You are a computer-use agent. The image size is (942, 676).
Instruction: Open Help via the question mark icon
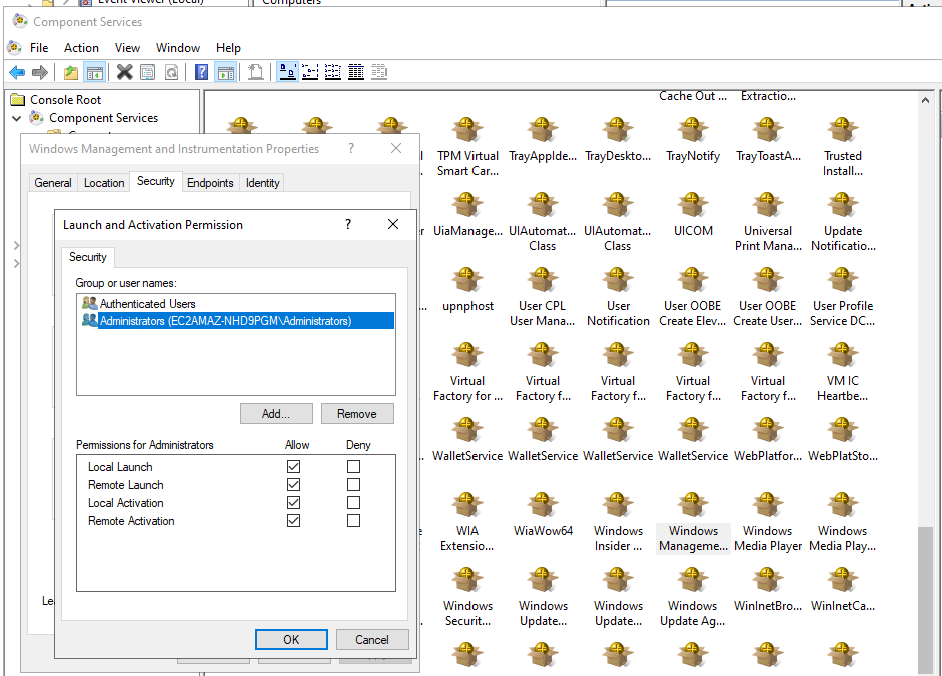click(201, 72)
